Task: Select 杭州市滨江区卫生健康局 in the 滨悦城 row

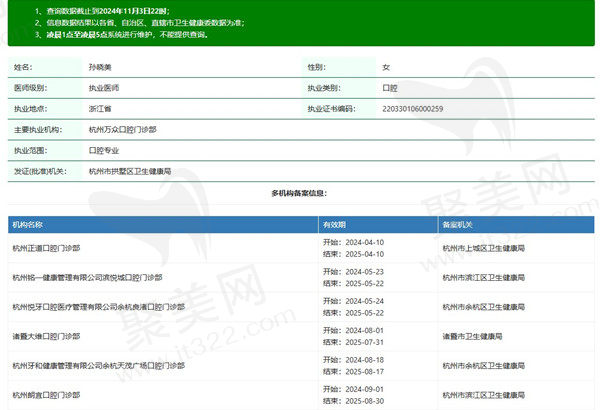Action: pyautogui.click(x=484, y=278)
